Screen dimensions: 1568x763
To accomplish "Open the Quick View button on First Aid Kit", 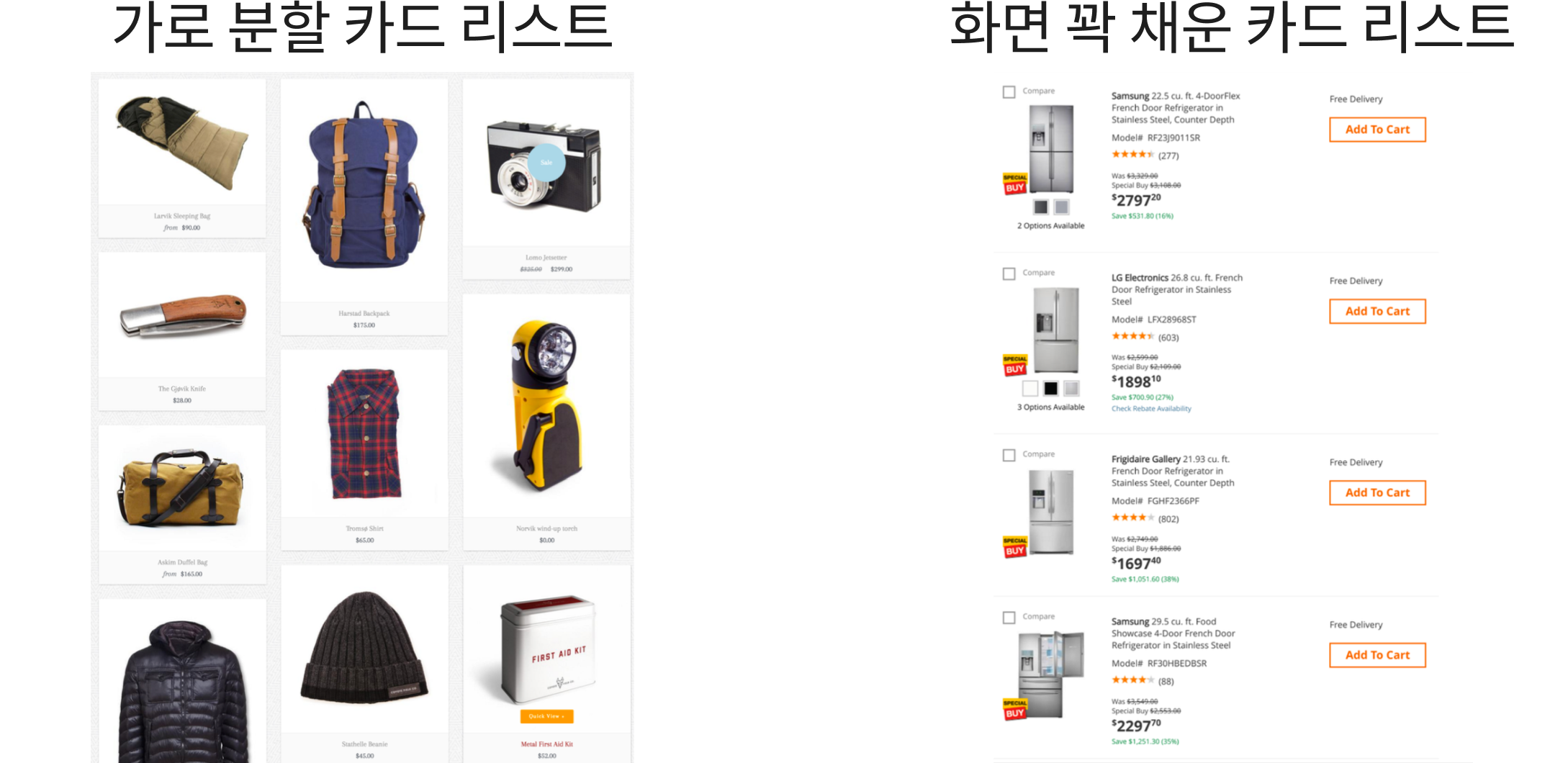I will pyautogui.click(x=546, y=716).
